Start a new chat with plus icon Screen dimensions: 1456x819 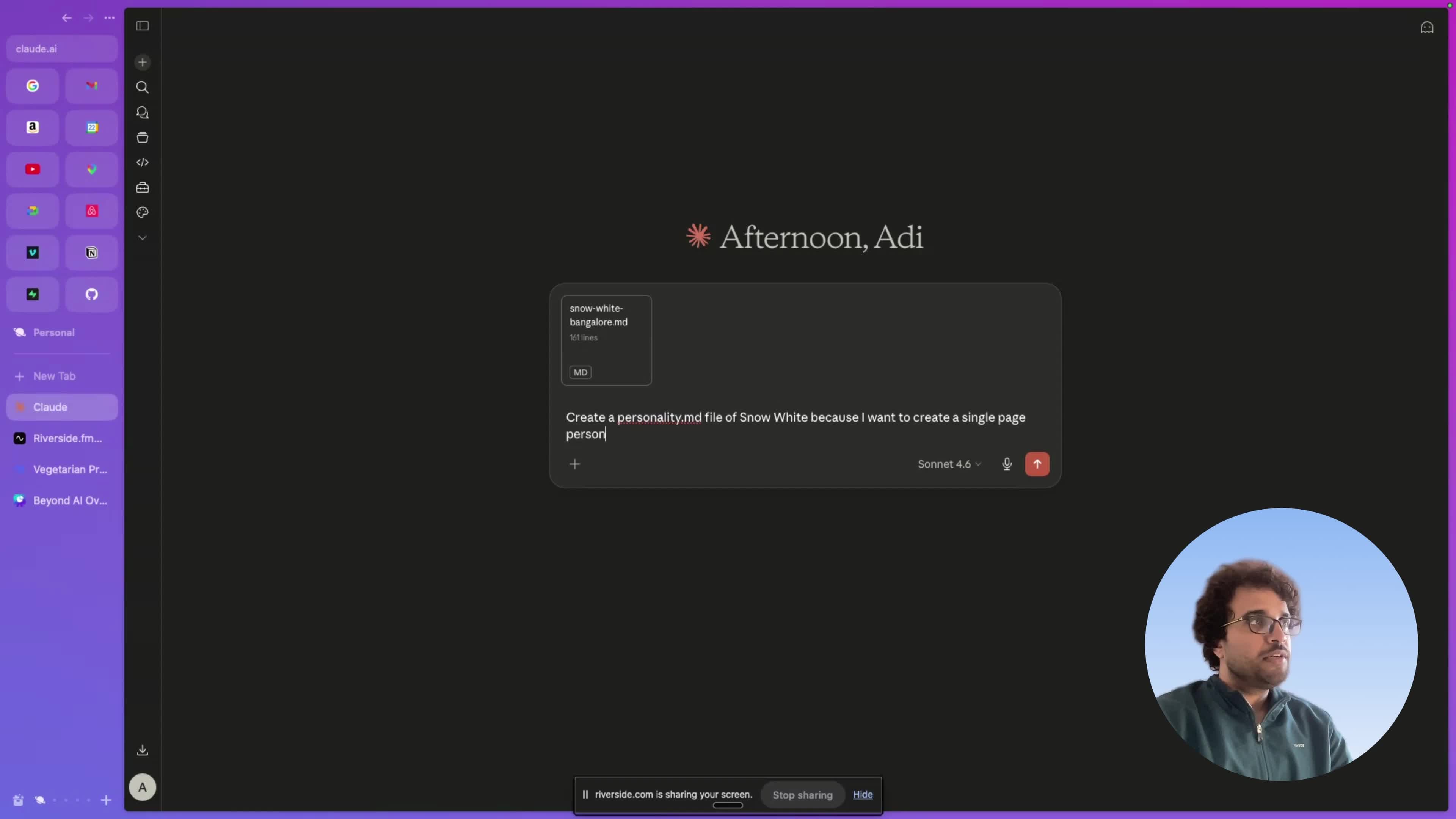click(x=143, y=62)
